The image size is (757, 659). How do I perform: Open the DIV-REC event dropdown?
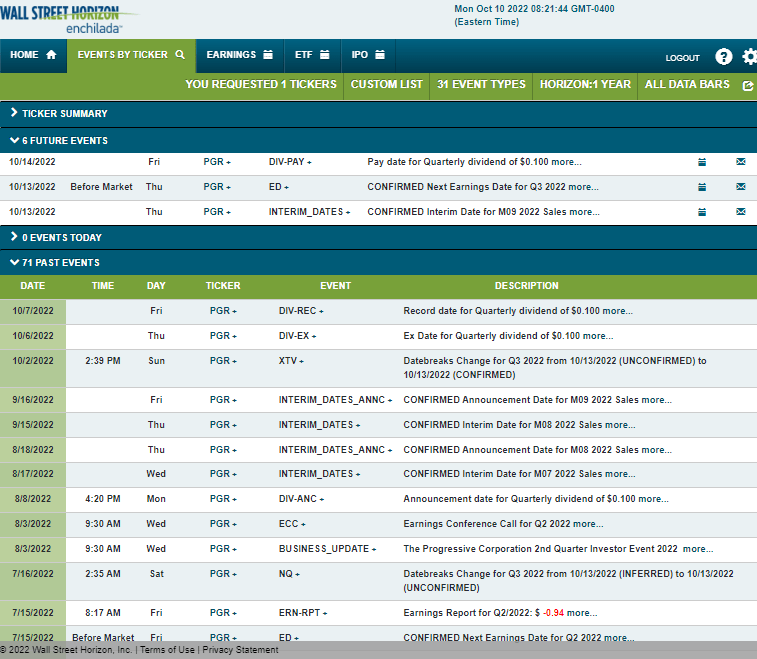coord(300,311)
